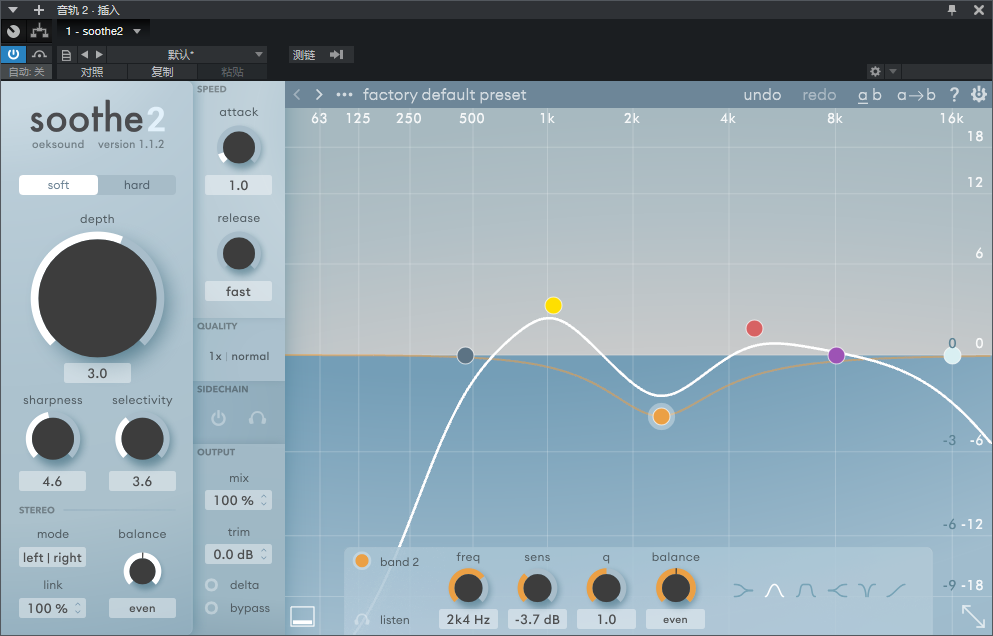Click the stereo balance knob
Viewport: 993px width, 636px height.
click(x=142, y=571)
